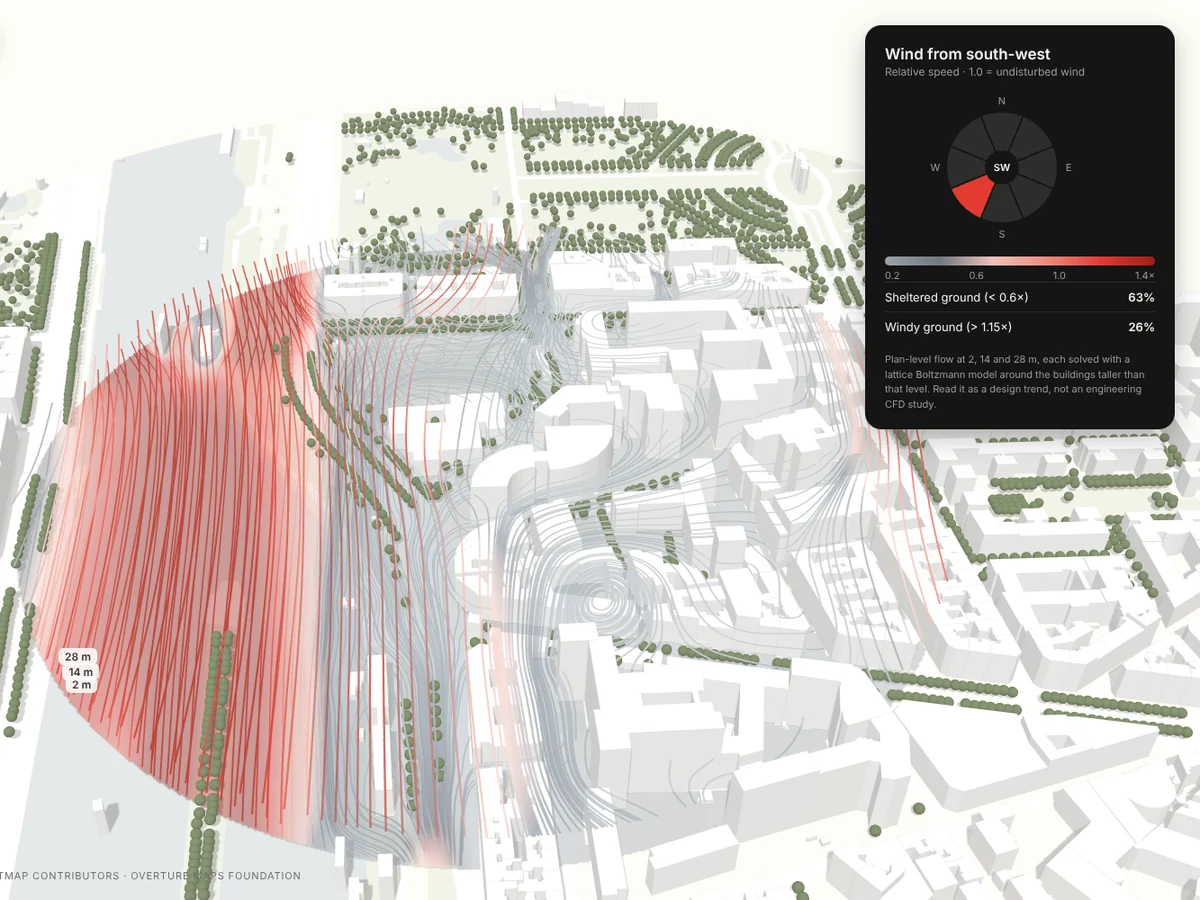Click the circular vortex in the streamlines

(x=601, y=603)
